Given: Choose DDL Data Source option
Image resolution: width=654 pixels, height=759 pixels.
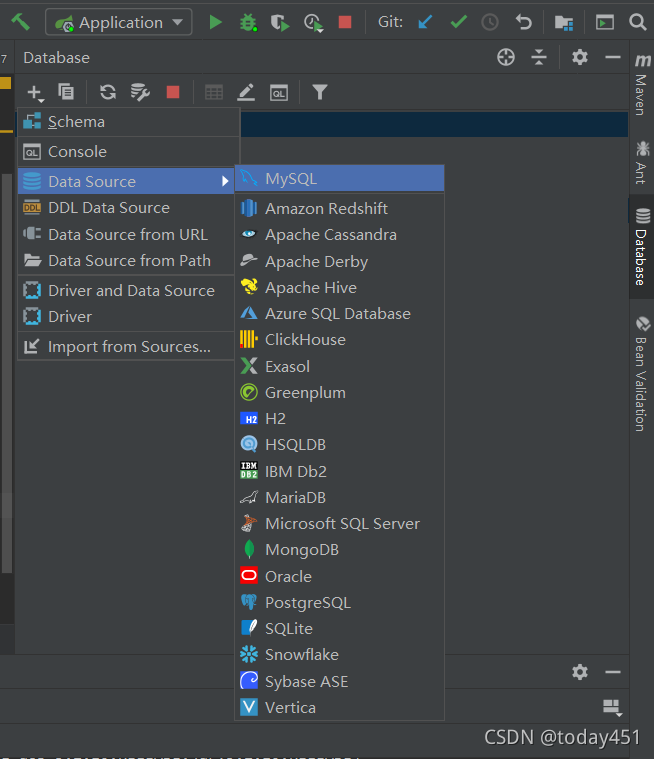Looking at the screenshot, I should pyautogui.click(x=126, y=208).
